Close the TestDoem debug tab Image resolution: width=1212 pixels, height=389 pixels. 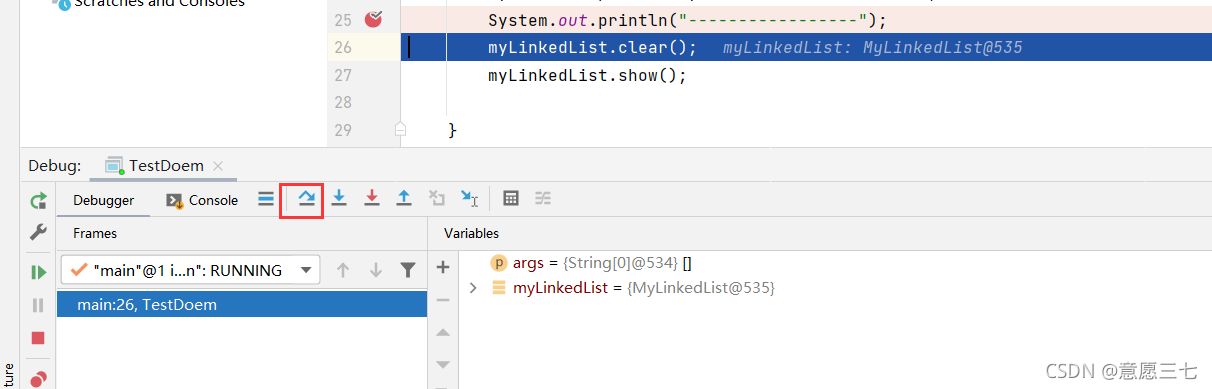click(x=219, y=166)
